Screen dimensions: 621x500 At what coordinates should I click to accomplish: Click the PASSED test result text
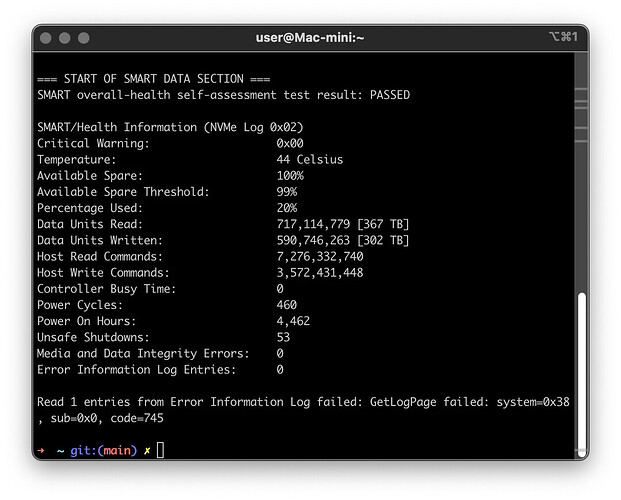[x=390, y=95]
